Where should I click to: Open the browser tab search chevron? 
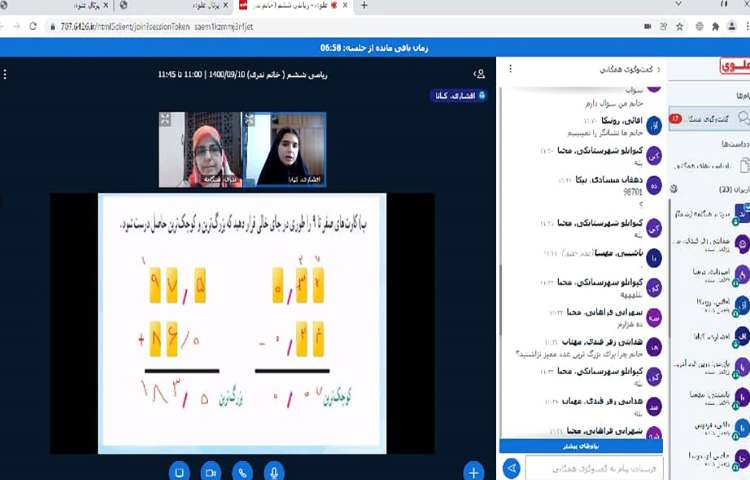678,4
